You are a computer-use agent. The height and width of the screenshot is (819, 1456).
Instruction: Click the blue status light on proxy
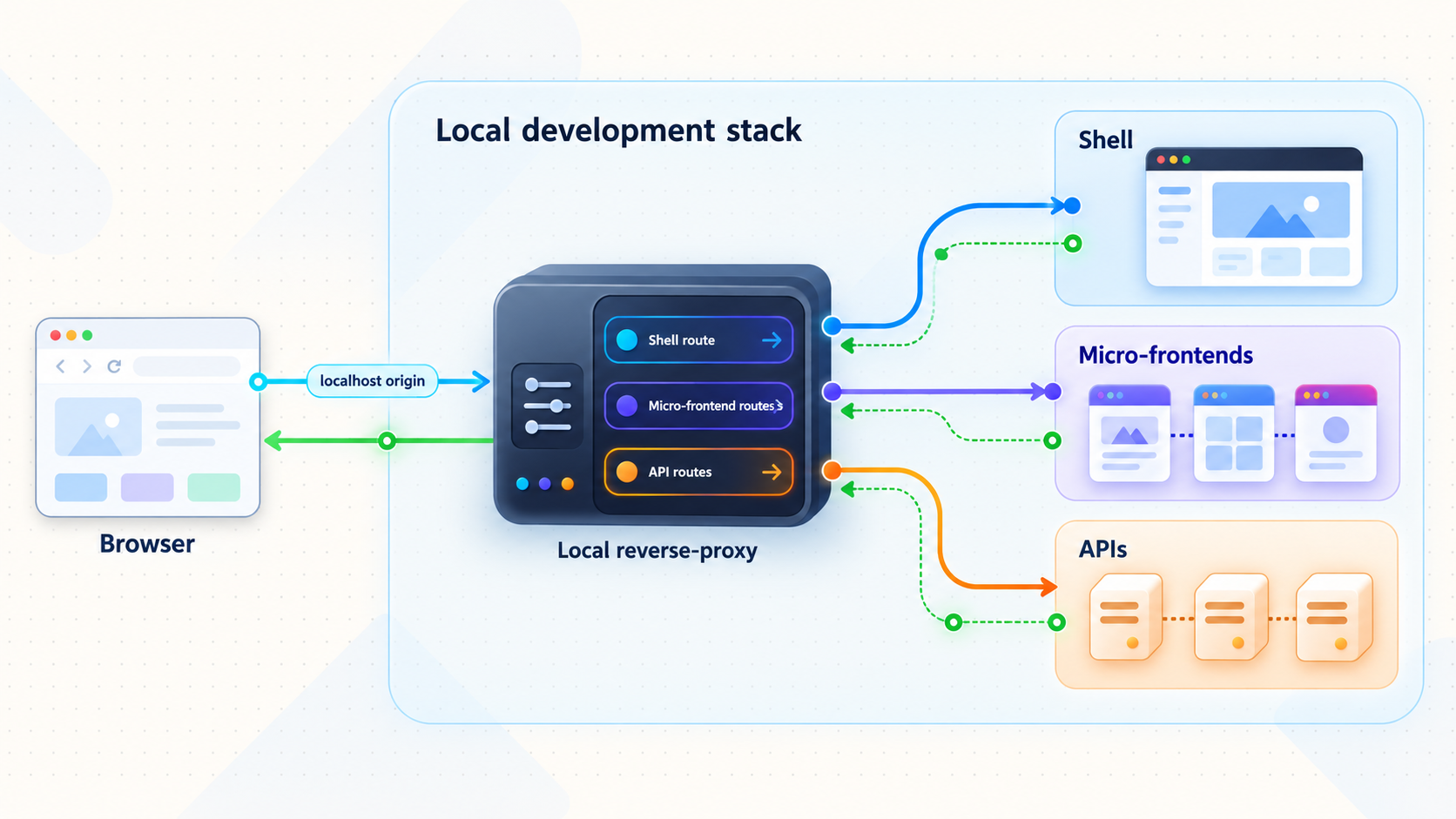pos(522,484)
